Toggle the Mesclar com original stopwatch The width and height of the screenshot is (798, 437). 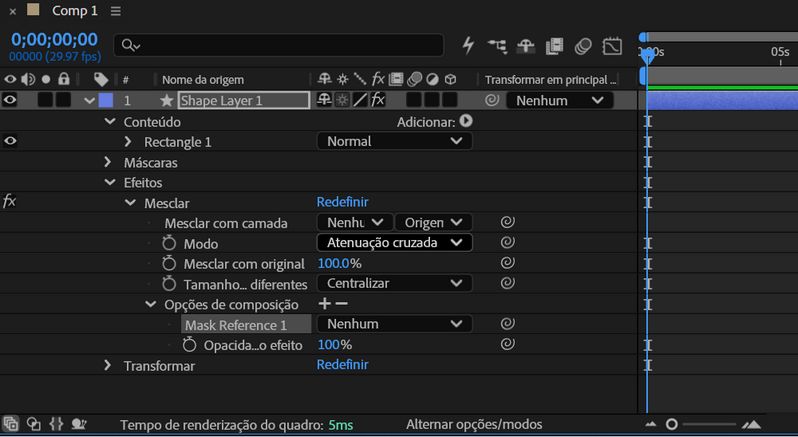[x=169, y=263]
